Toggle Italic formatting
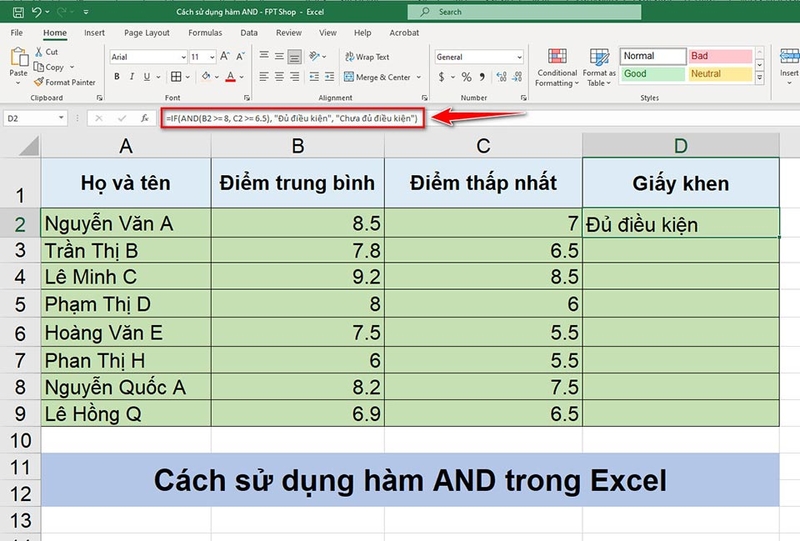Image resolution: width=800 pixels, height=541 pixels. click(132, 77)
